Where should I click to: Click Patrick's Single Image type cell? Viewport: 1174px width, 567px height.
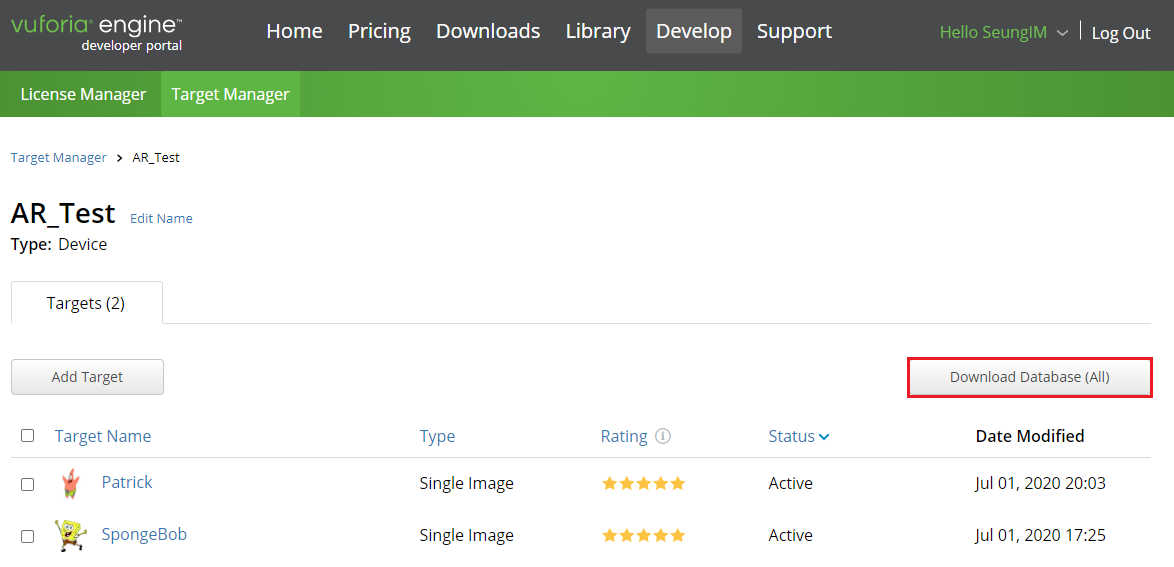[x=466, y=484]
